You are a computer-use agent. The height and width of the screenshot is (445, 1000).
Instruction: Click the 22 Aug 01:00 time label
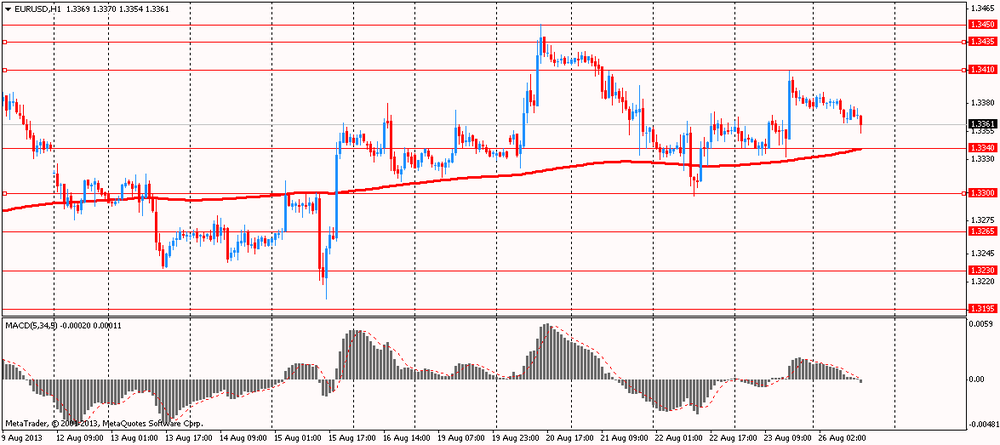click(680, 439)
